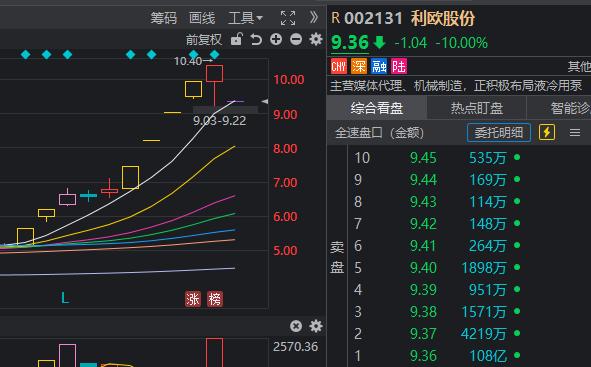The image size is (591, 367).
Task: Click the 全速盘口 (金额) label
Action: 379,133
